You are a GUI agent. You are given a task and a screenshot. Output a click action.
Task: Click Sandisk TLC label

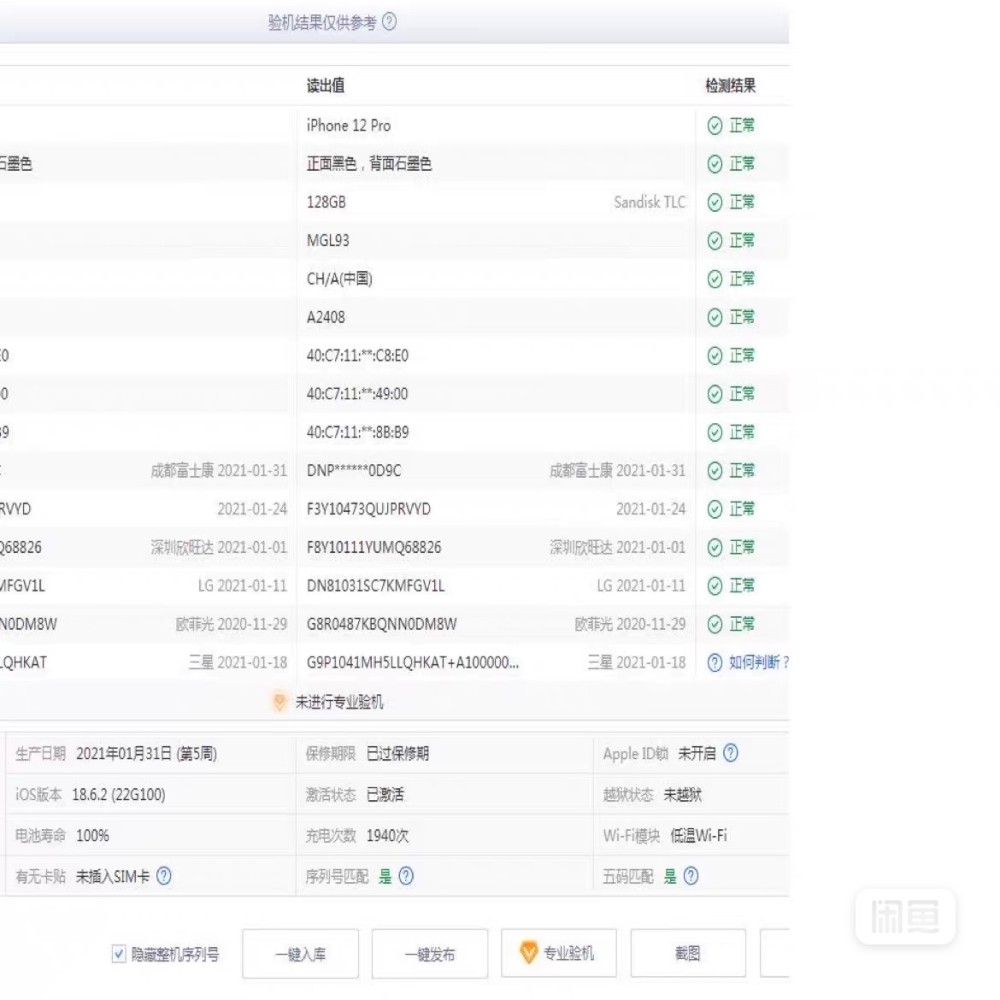(650, 202)
